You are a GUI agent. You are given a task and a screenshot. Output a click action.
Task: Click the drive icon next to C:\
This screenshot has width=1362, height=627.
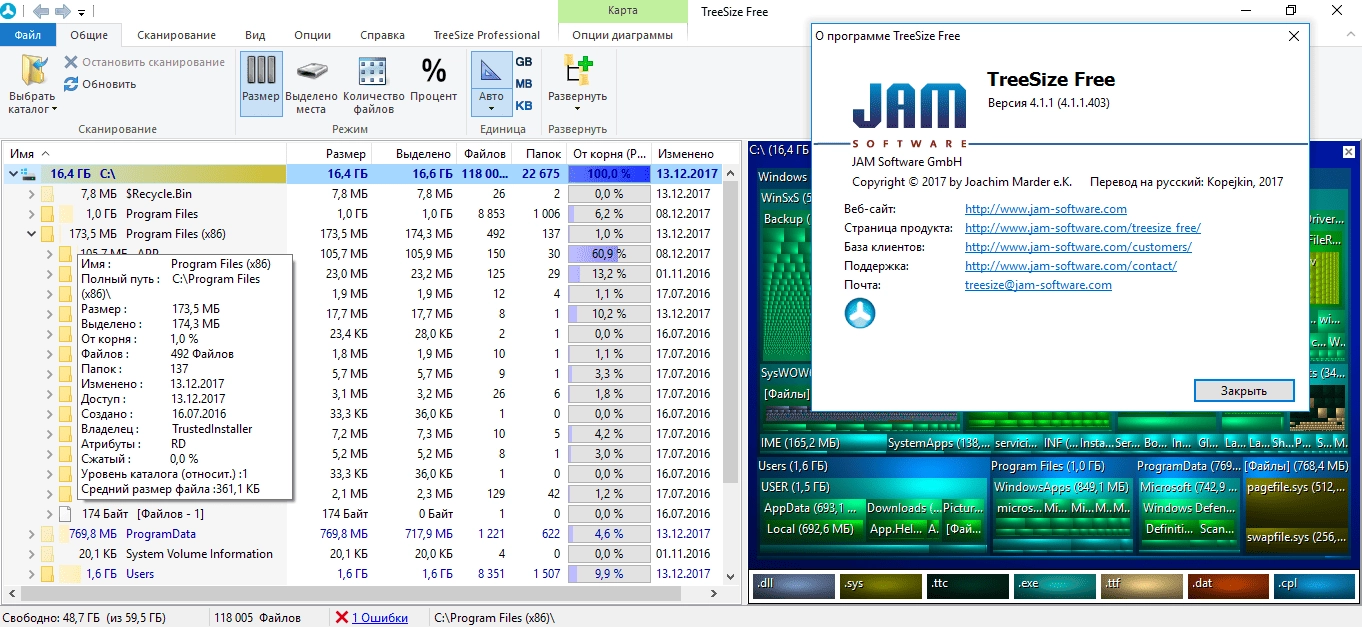point(30,174)
